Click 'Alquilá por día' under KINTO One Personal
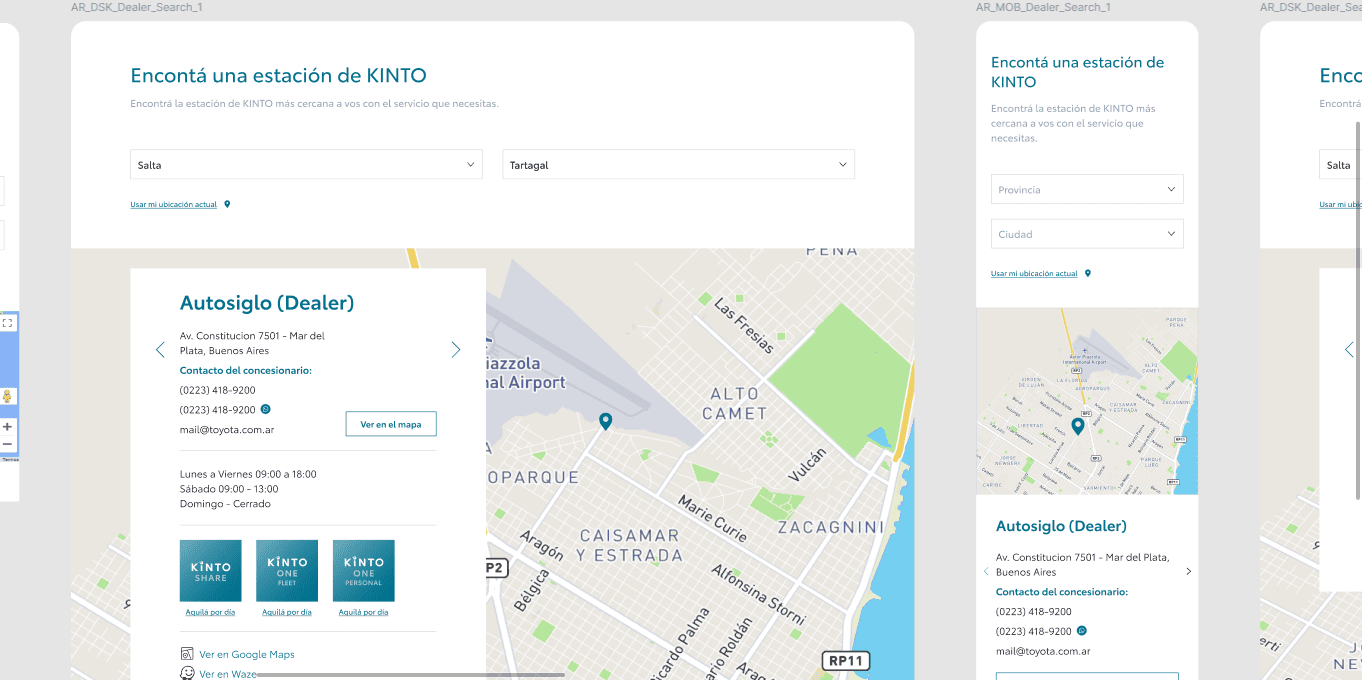Viewport: 1362px width, 680px height. pos(363,612)
